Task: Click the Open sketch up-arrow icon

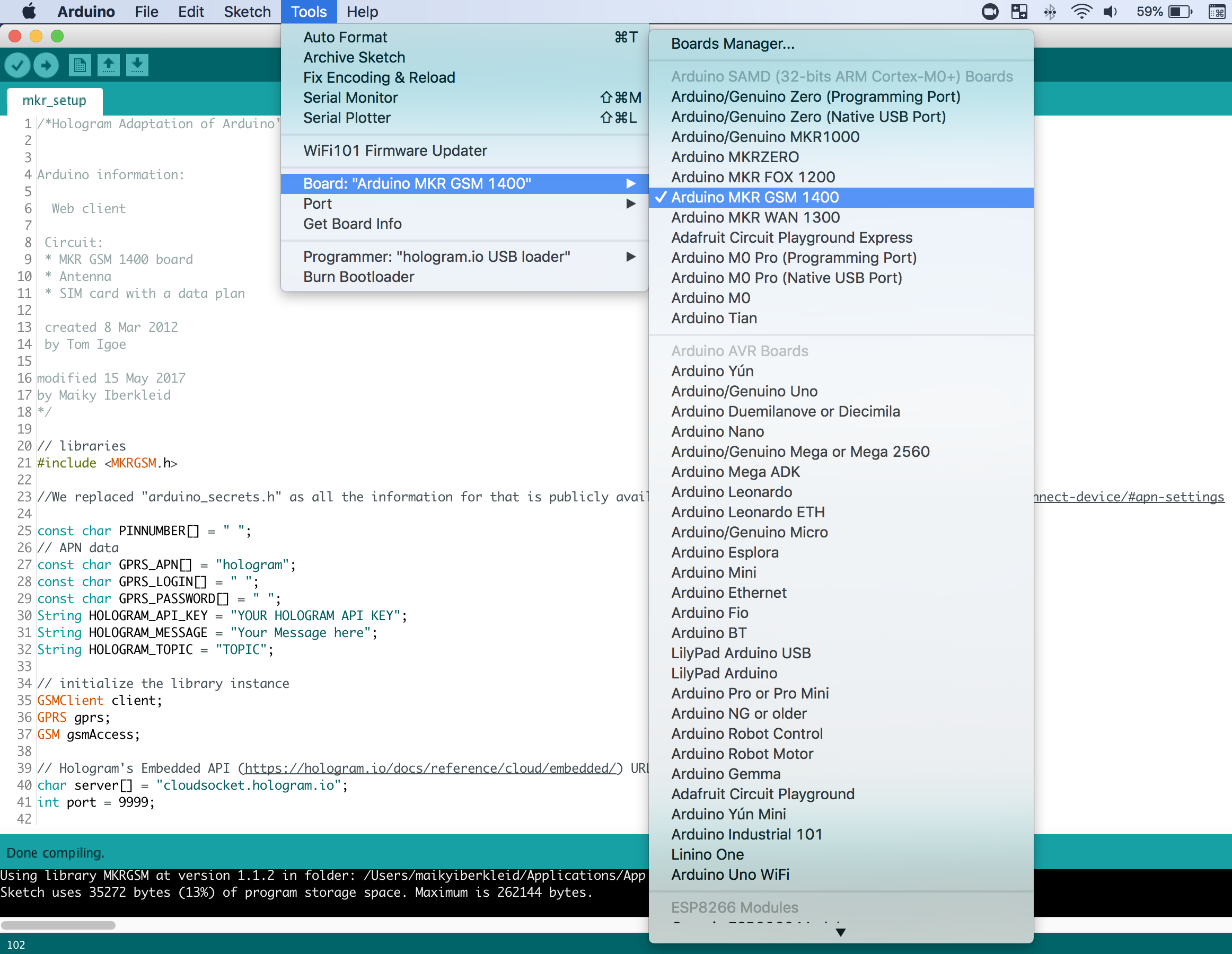Action: tap(108, 65)
